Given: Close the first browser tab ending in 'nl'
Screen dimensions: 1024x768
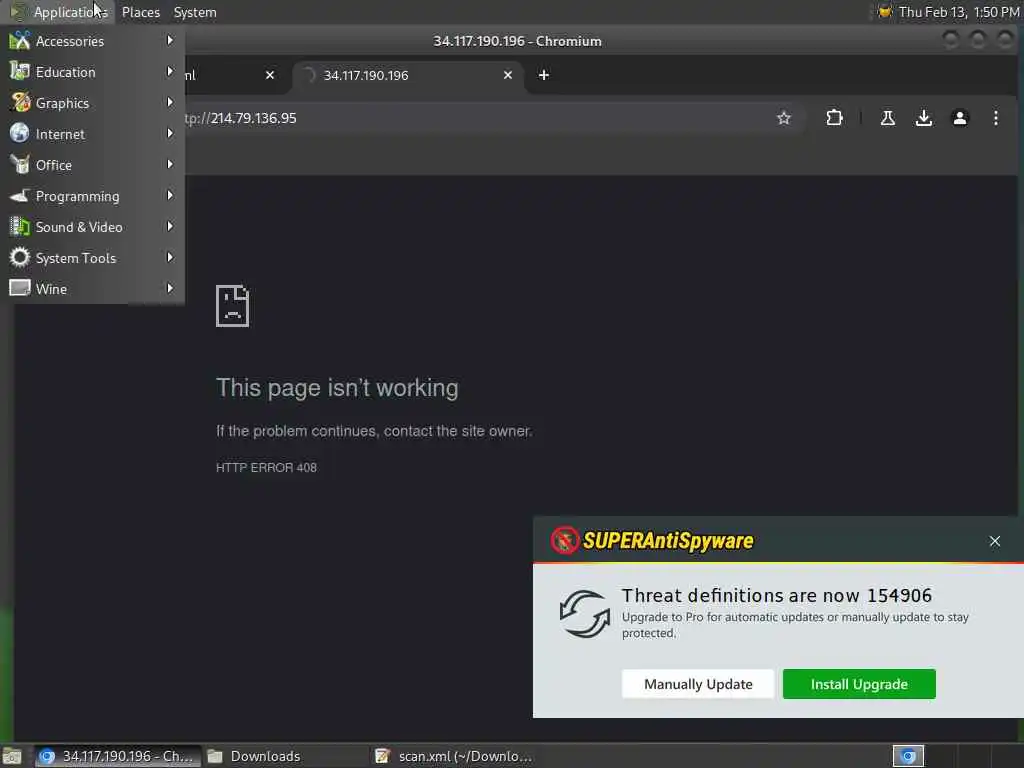Looking at the screenshot, I should click(270, 75).
